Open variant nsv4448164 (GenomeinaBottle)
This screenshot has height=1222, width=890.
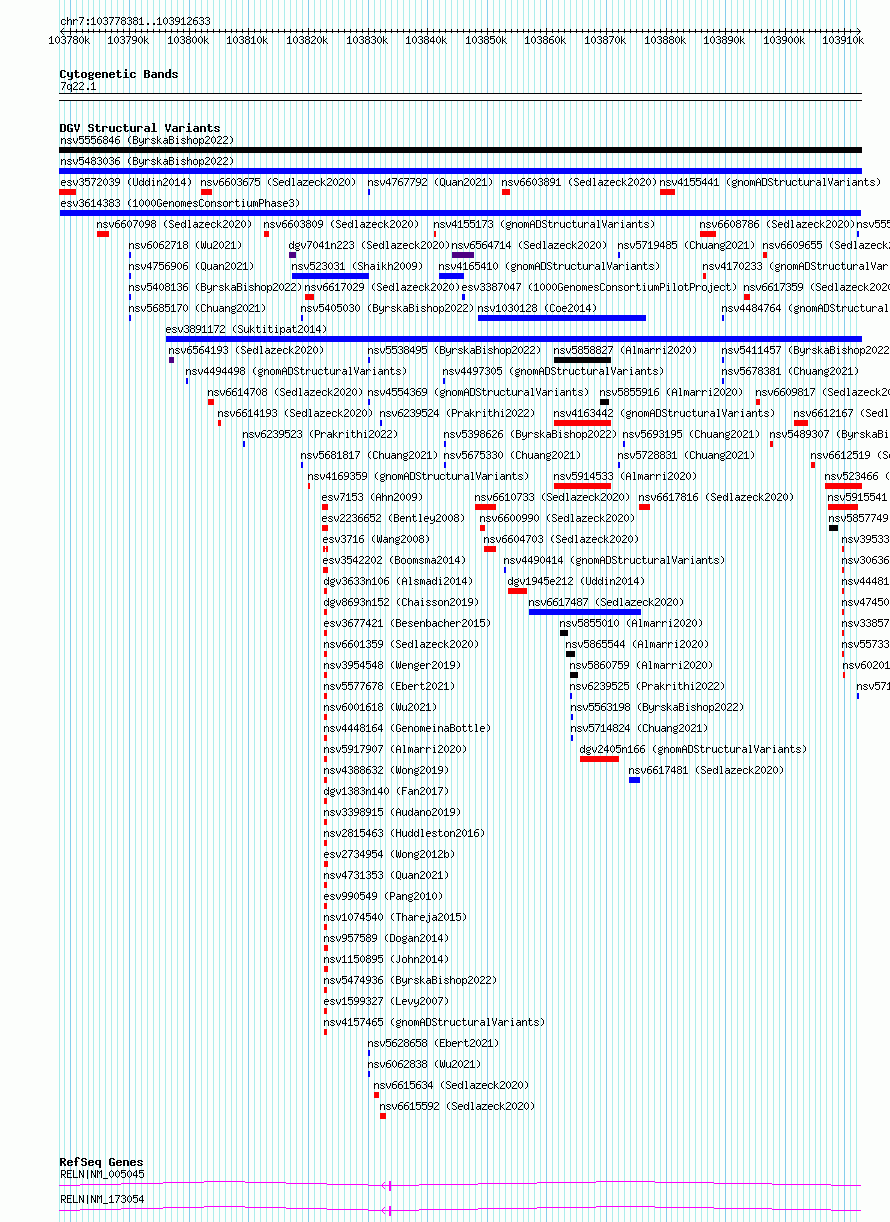coord(406,728)
